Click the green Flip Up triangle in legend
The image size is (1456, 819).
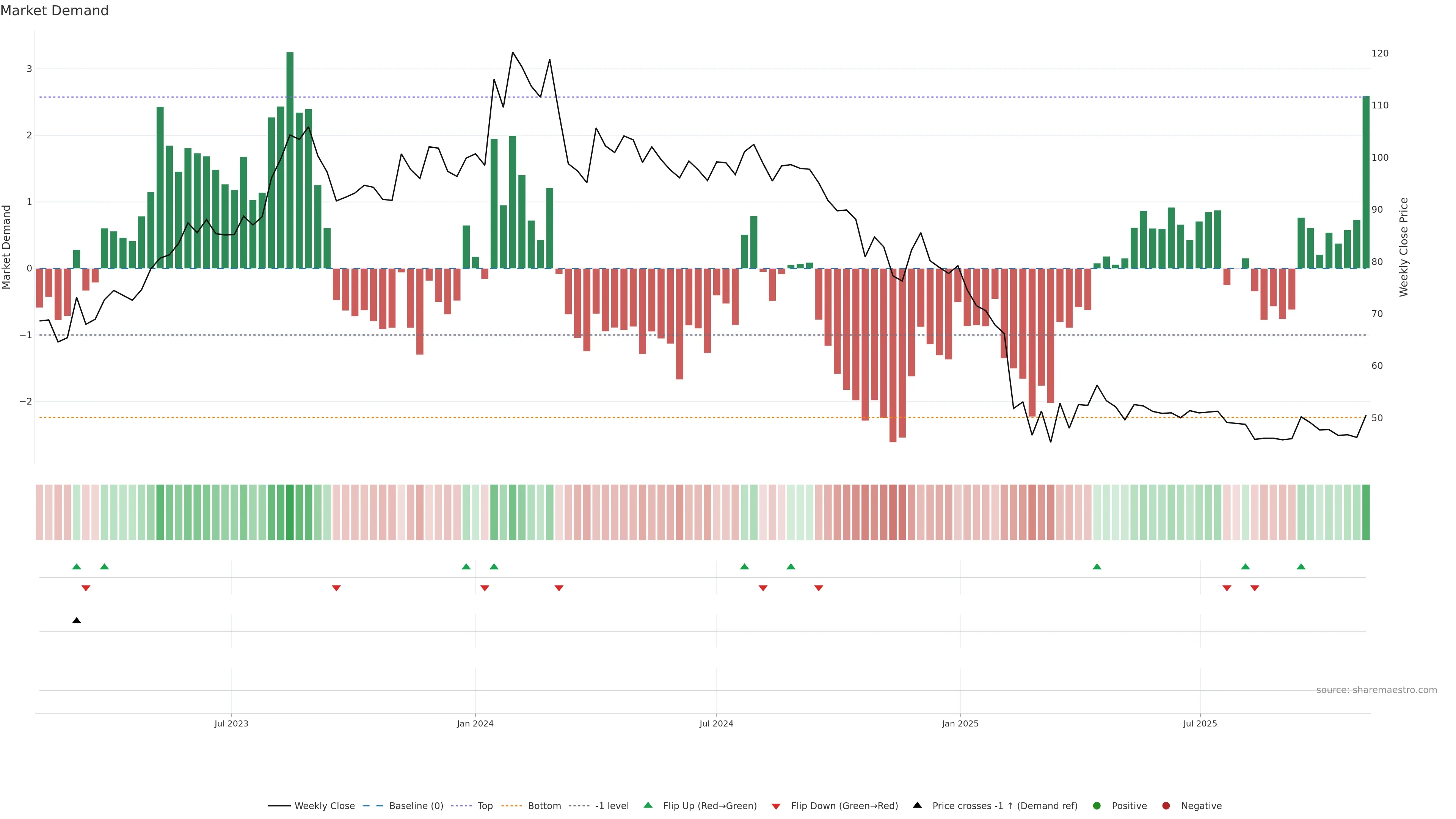(648, 805)
